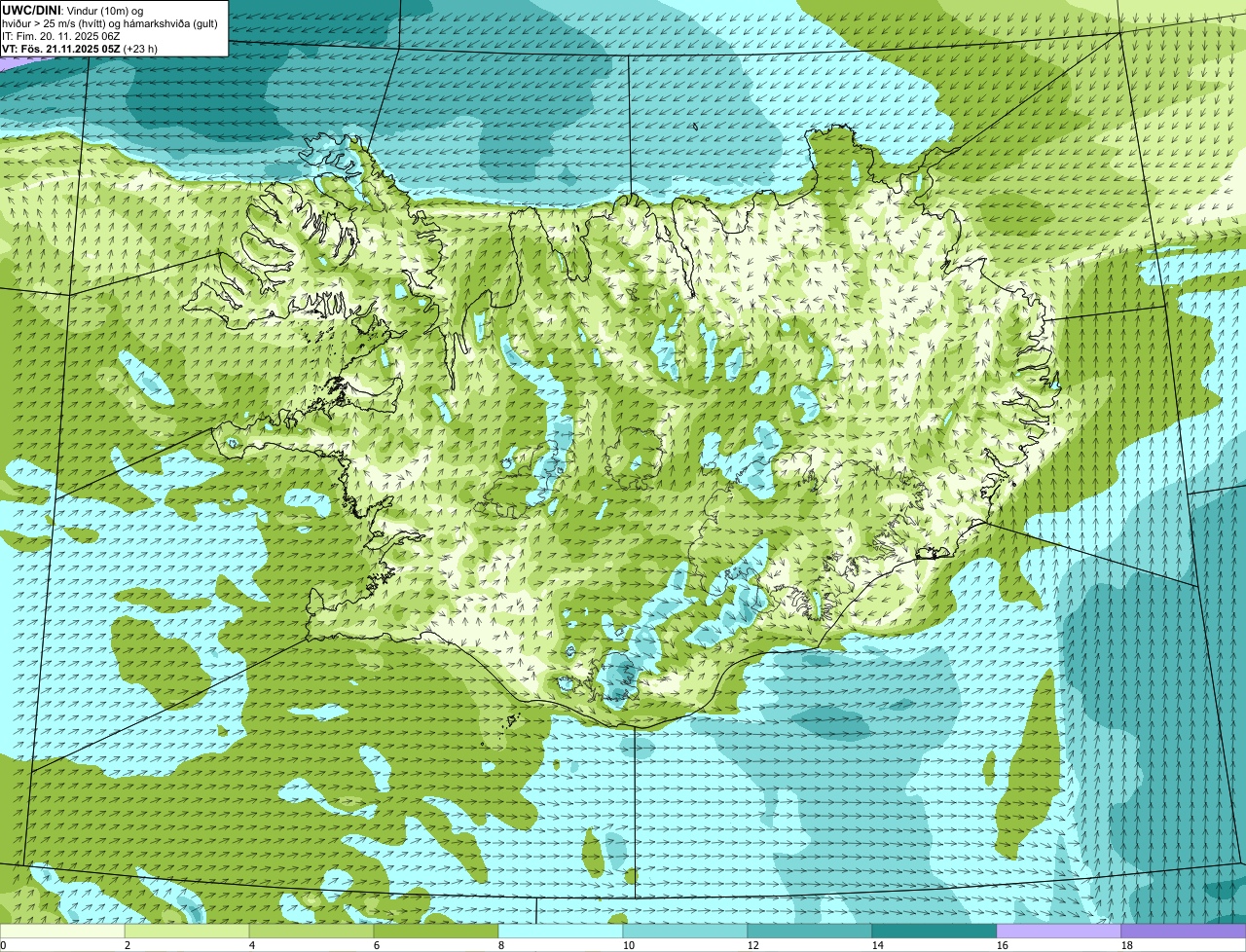Screen dimensions: 1246x952
Task: Click the legend scale label '6'
Action: 377,945
